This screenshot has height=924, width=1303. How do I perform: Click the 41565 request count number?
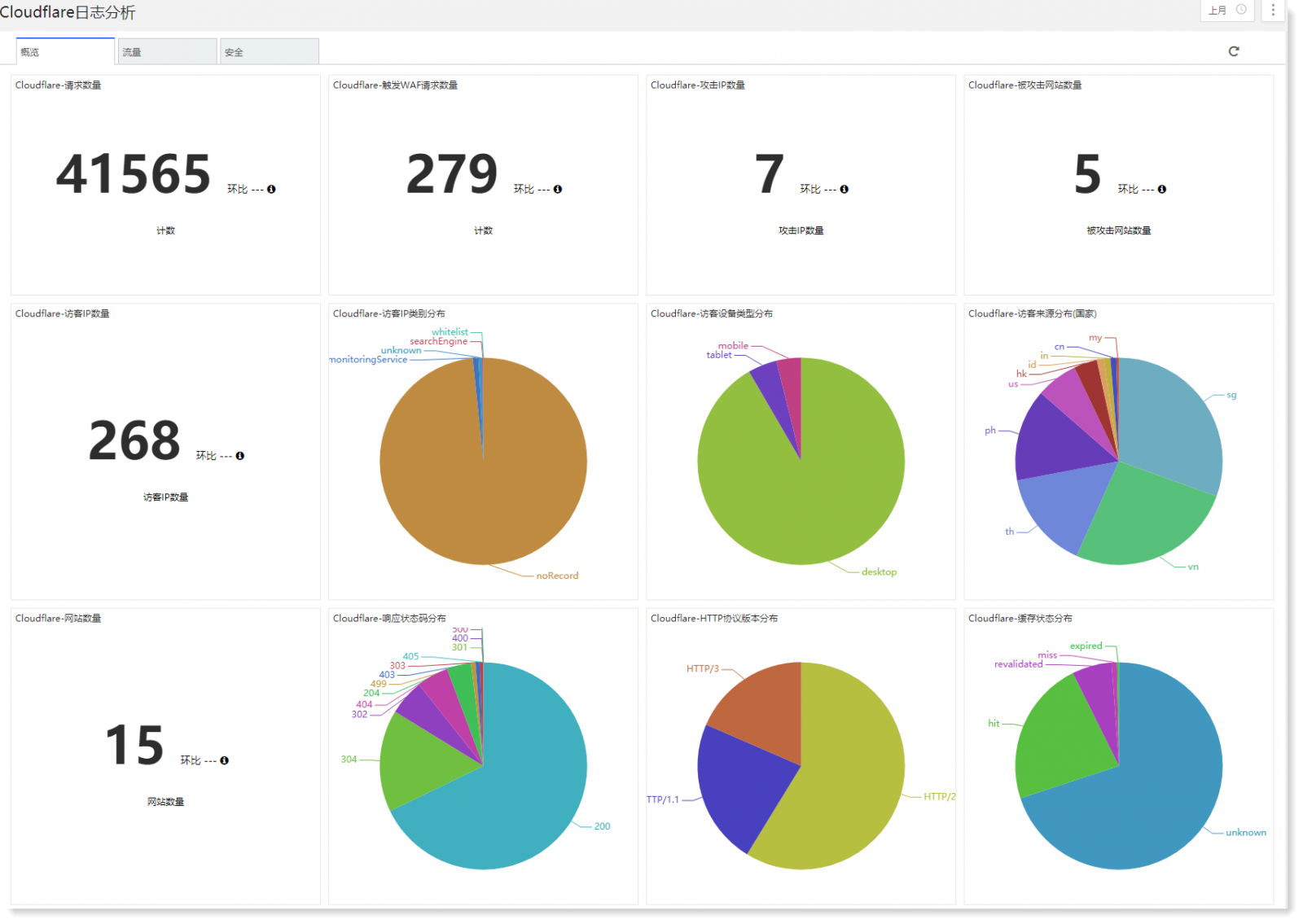(x=134, y=174)
